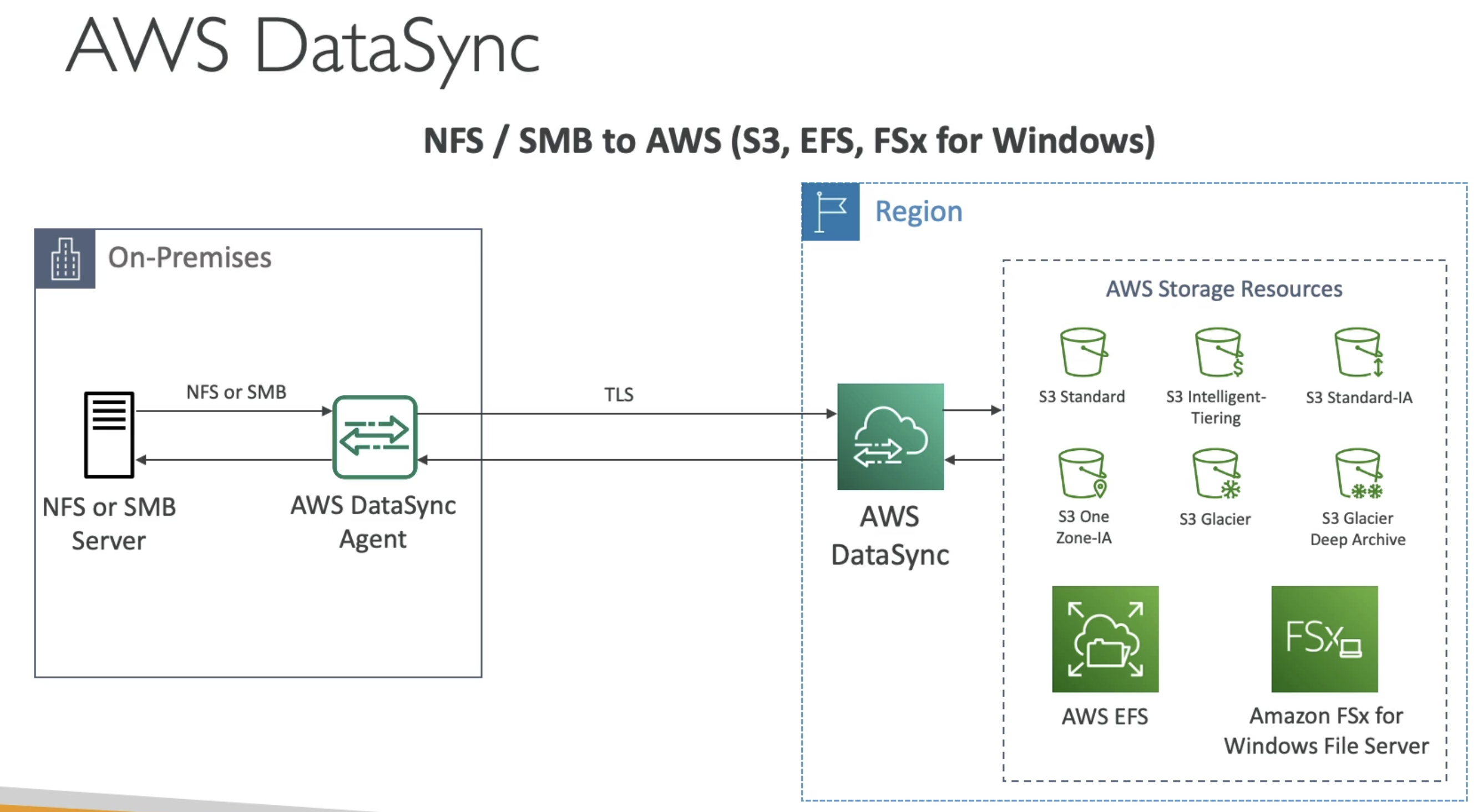Select the AWS DataSync Agent icon
Viewport: 1478px width, 812px height.
[x=374, y=437]
